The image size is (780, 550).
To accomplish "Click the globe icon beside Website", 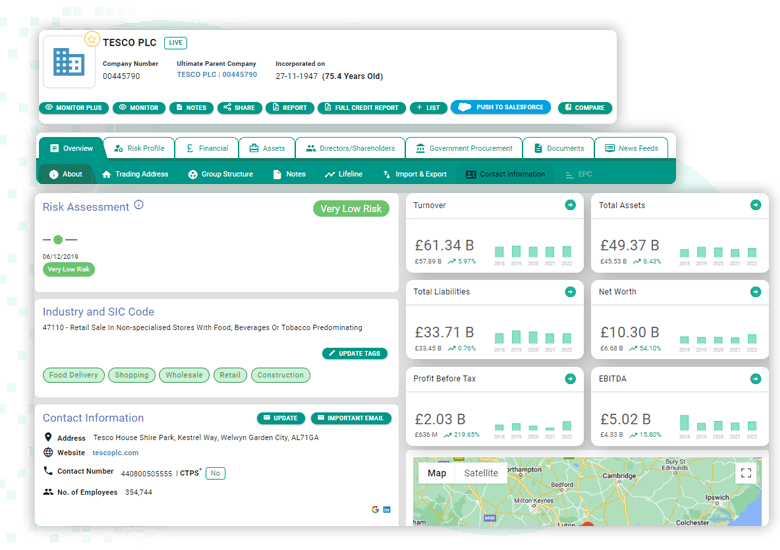I will coord(48,453).
